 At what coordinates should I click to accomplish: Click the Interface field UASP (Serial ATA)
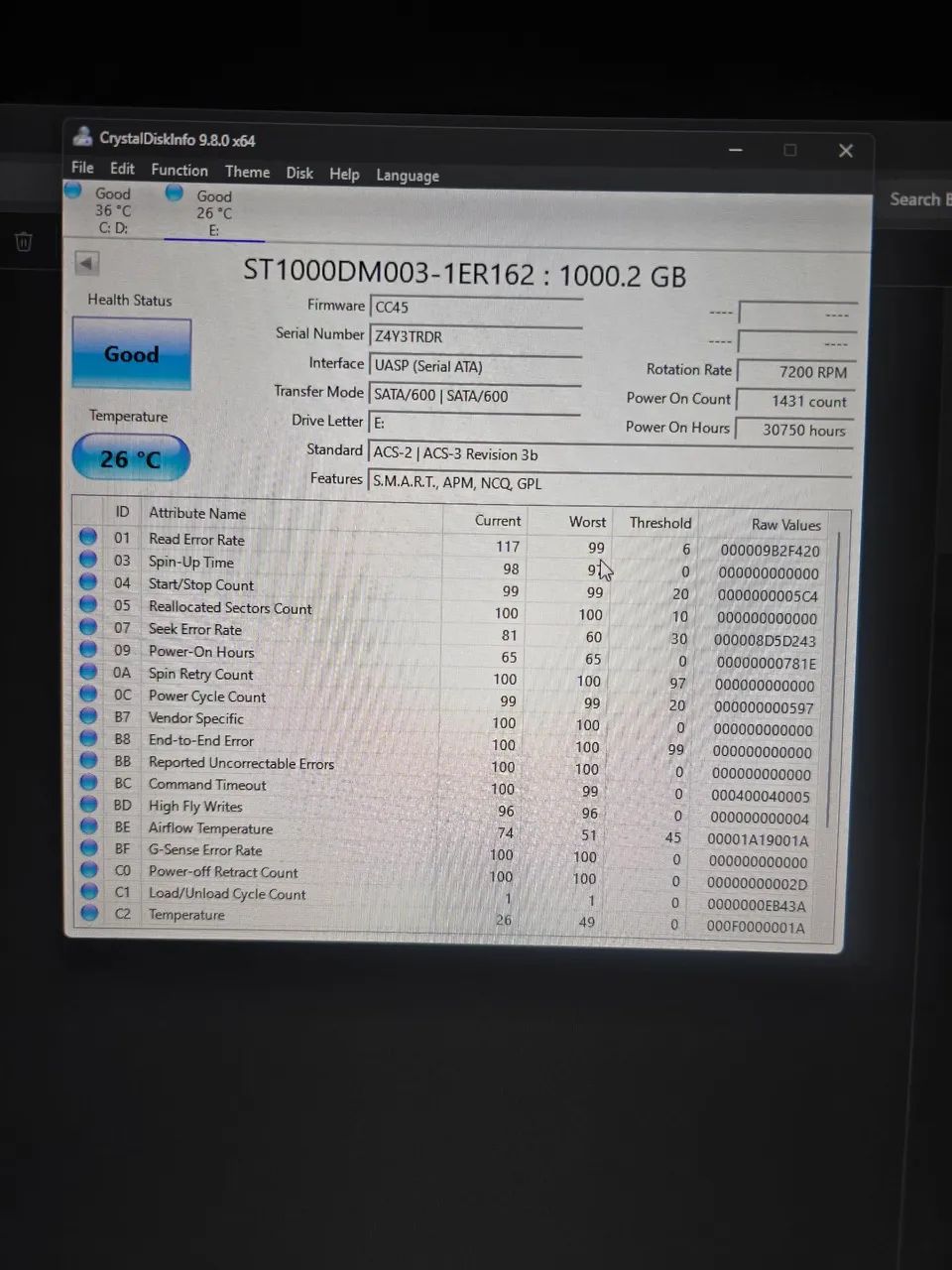[476, 366]
